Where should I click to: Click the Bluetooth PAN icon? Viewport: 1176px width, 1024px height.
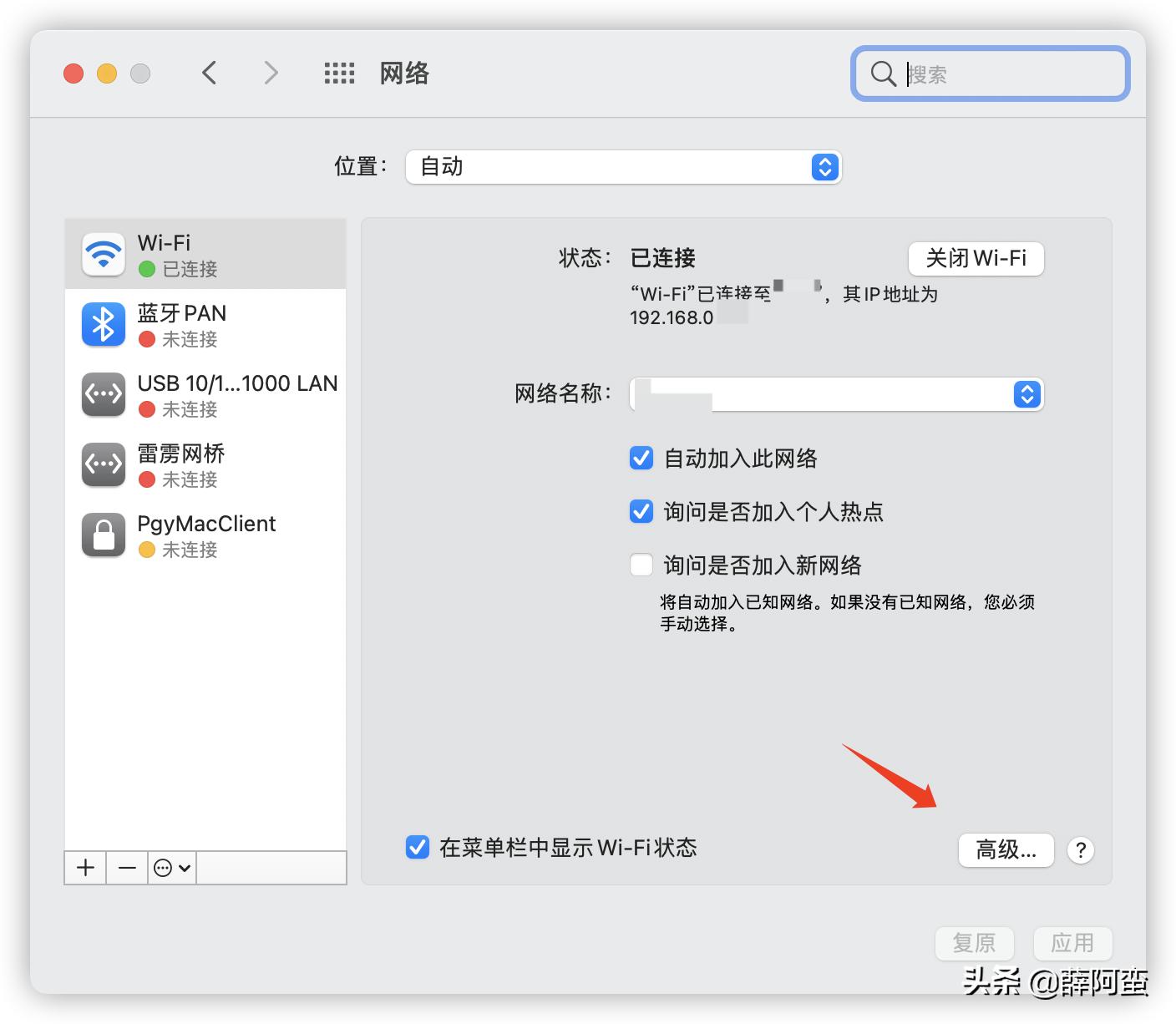tap(102, 324)
